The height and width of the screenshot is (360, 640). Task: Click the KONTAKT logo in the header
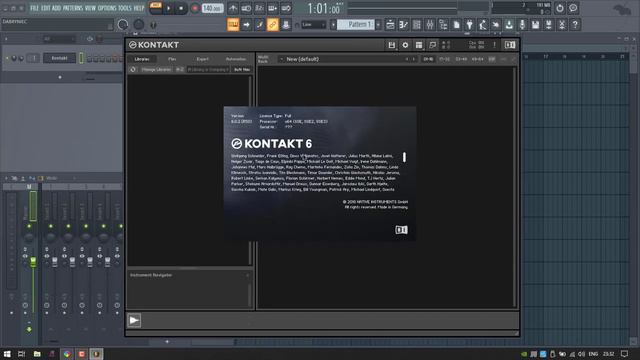[x=154, y=45]
